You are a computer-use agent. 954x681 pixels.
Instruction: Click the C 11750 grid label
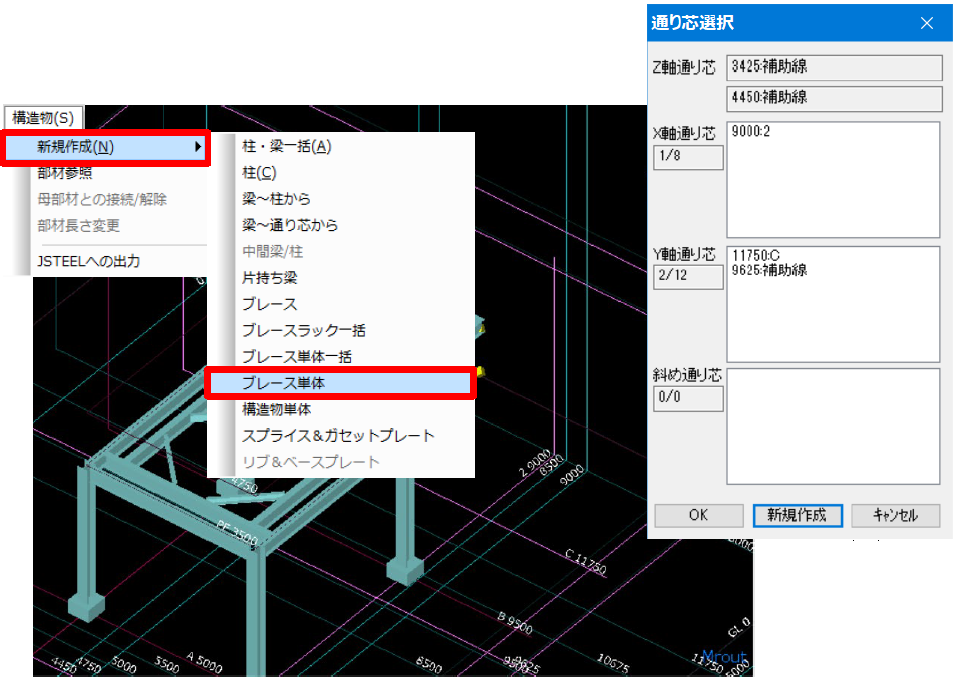pos(585,562)
